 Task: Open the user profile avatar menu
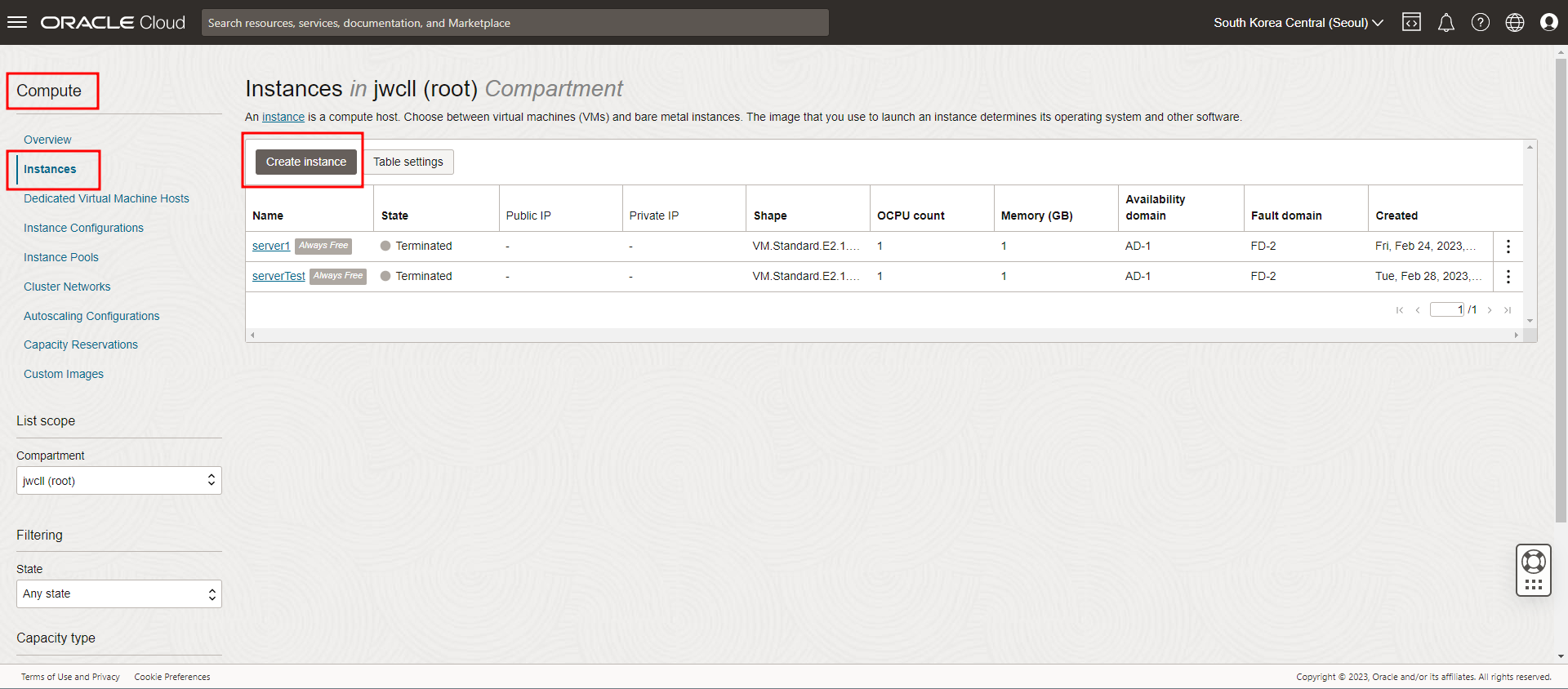(1548, 22)
